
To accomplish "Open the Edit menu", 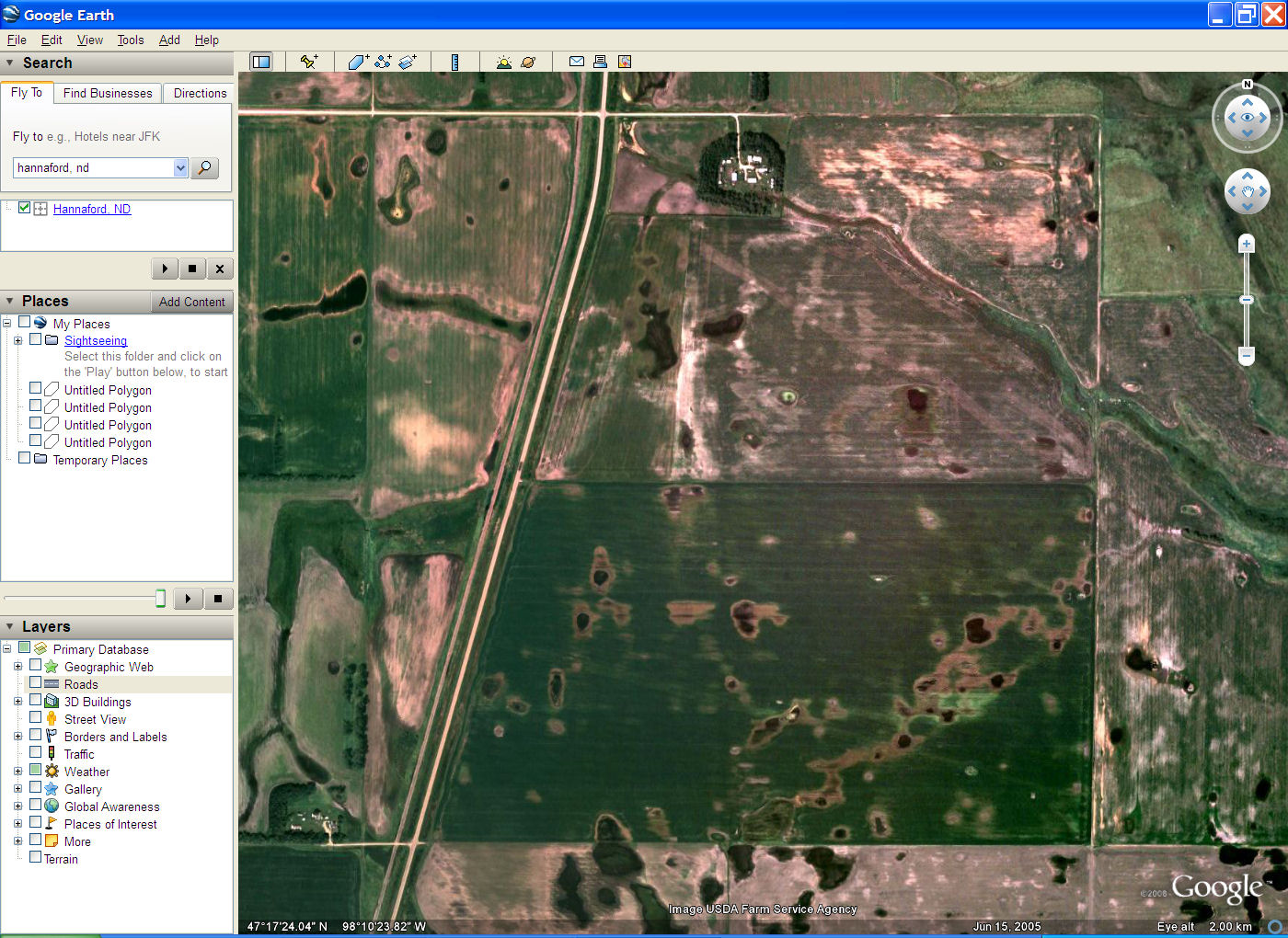I will 52,40.
